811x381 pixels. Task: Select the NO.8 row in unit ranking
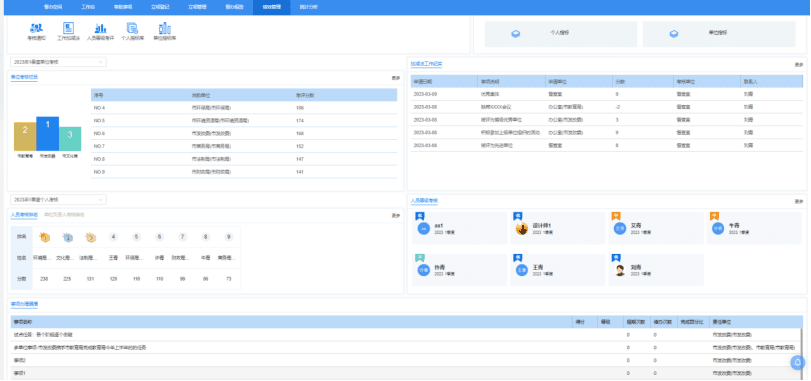(244, 159)
